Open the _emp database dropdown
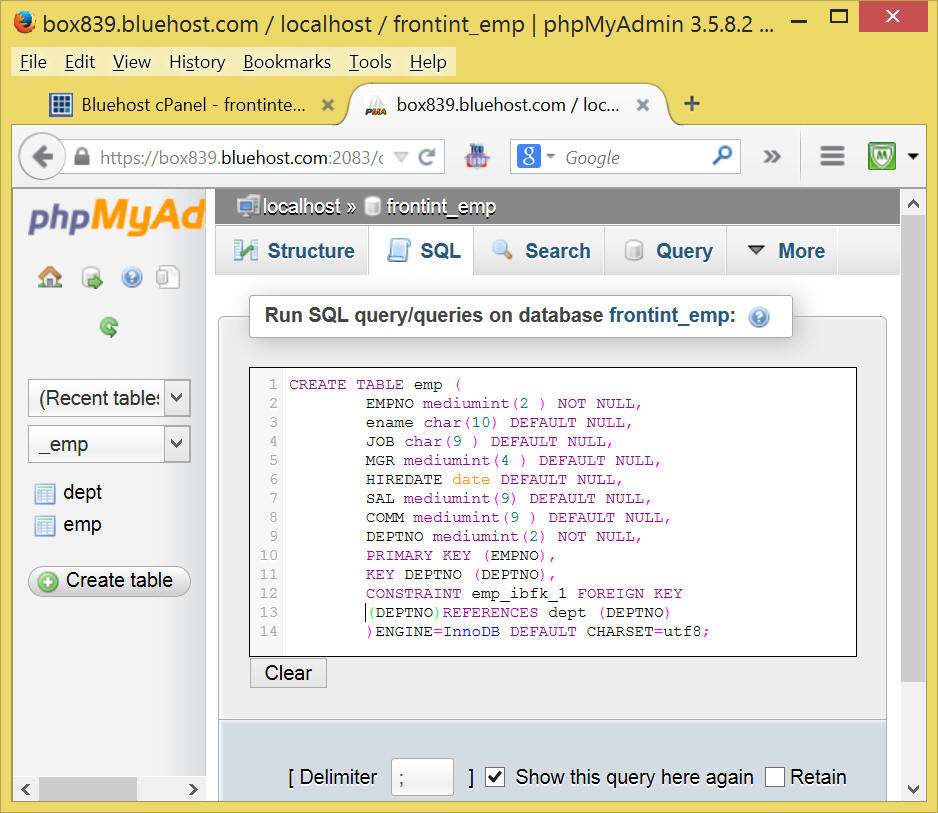The image size is (938, 813). click(176, 444)
